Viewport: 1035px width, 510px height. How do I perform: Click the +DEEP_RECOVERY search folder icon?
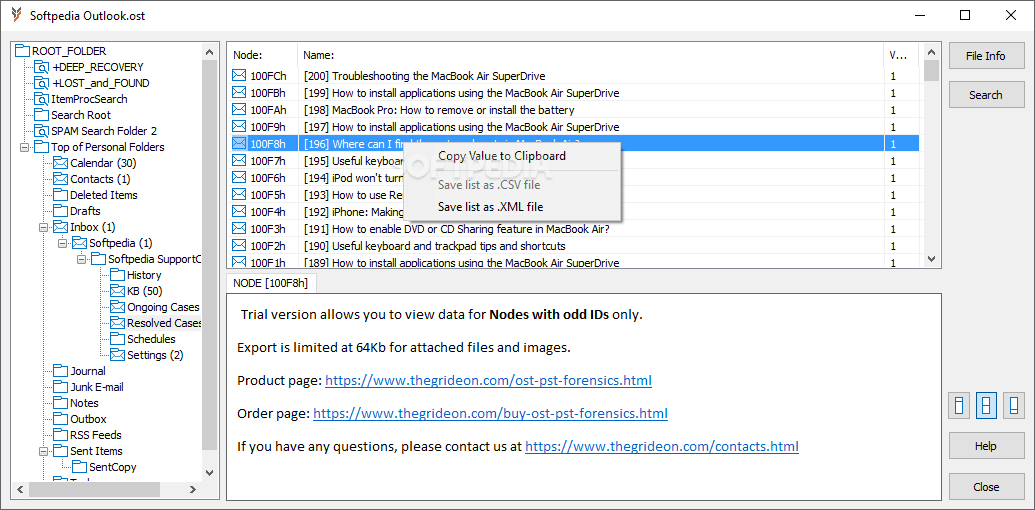tap(42, 67)
